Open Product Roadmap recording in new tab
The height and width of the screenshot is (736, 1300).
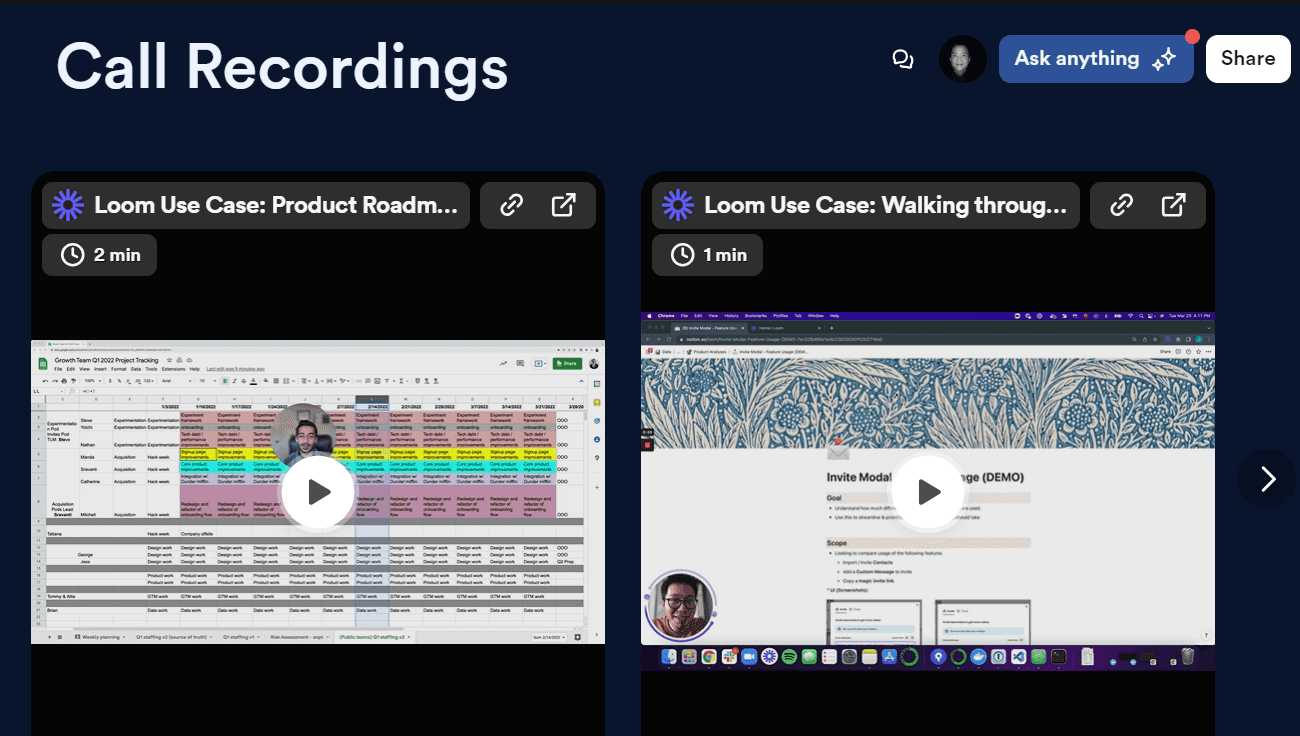[x=564, y=206]
